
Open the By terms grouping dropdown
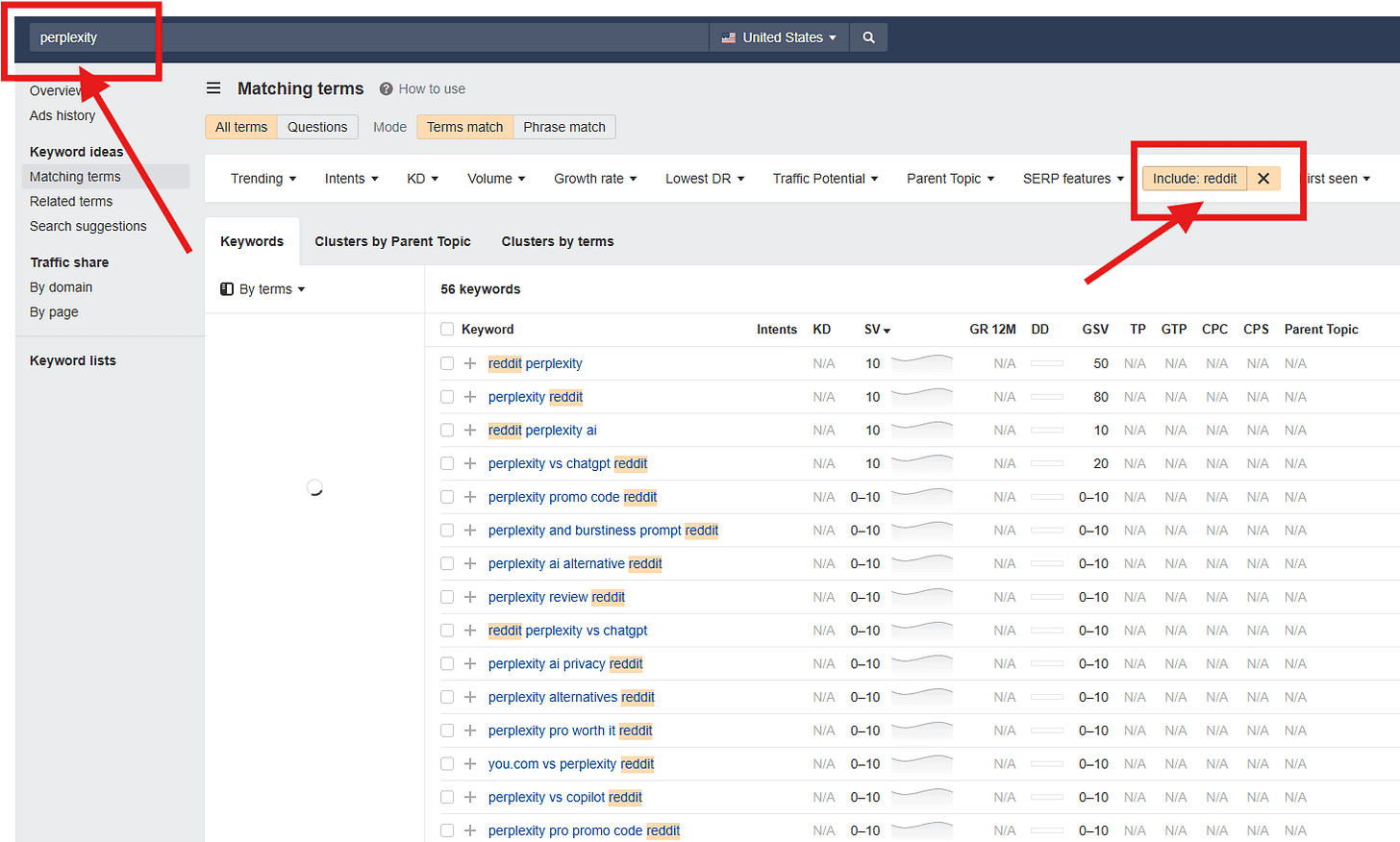tap(262, 289)
